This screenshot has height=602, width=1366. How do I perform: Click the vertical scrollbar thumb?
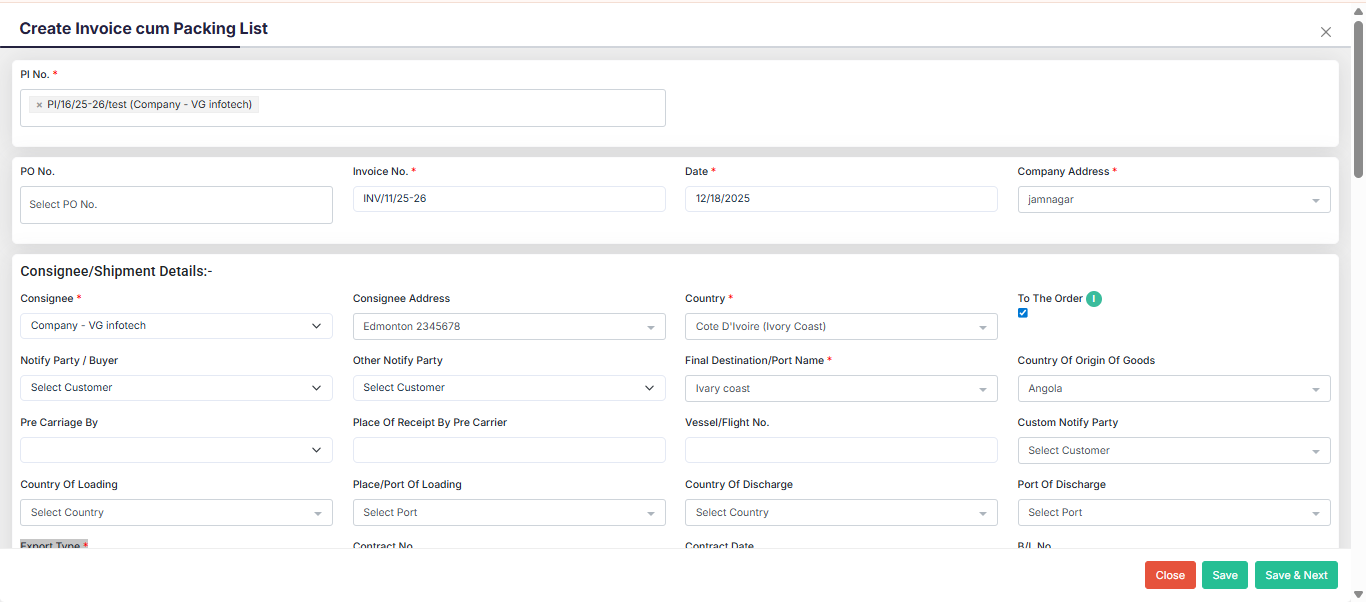click(x=1358, y=100)
